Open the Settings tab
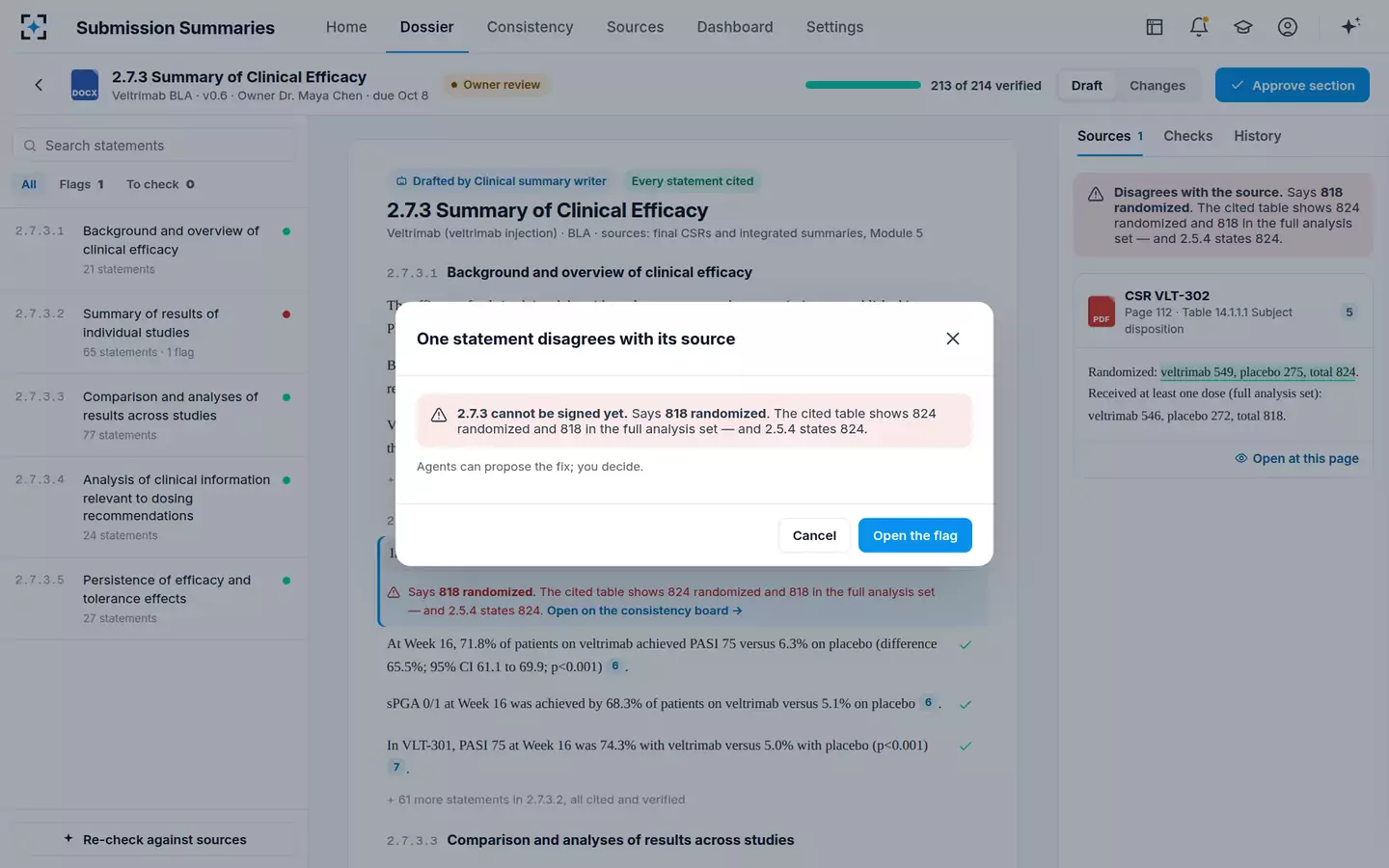This screenshot has width=1389, height=868. (x=834, y=27)
